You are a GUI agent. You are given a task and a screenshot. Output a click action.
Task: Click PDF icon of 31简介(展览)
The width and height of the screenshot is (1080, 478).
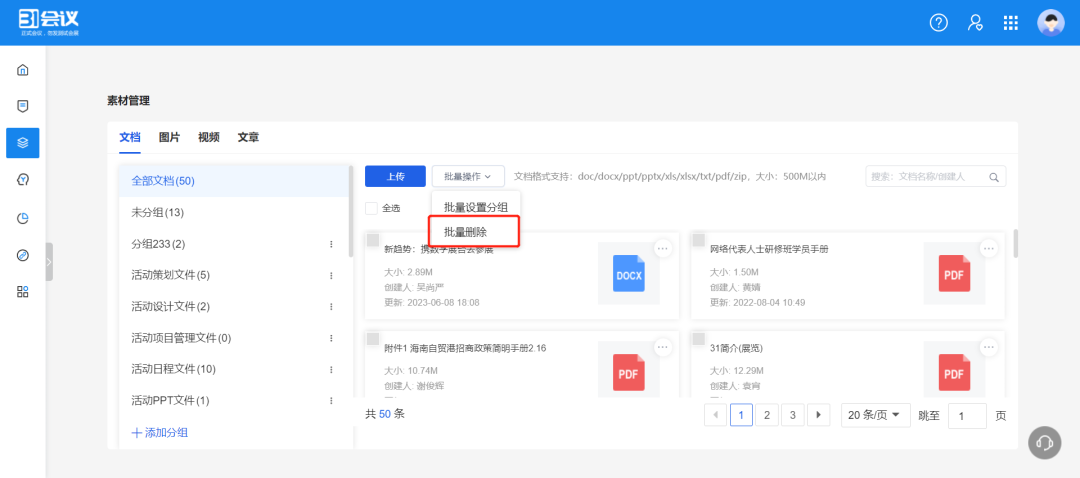click(x=954, y=373)
